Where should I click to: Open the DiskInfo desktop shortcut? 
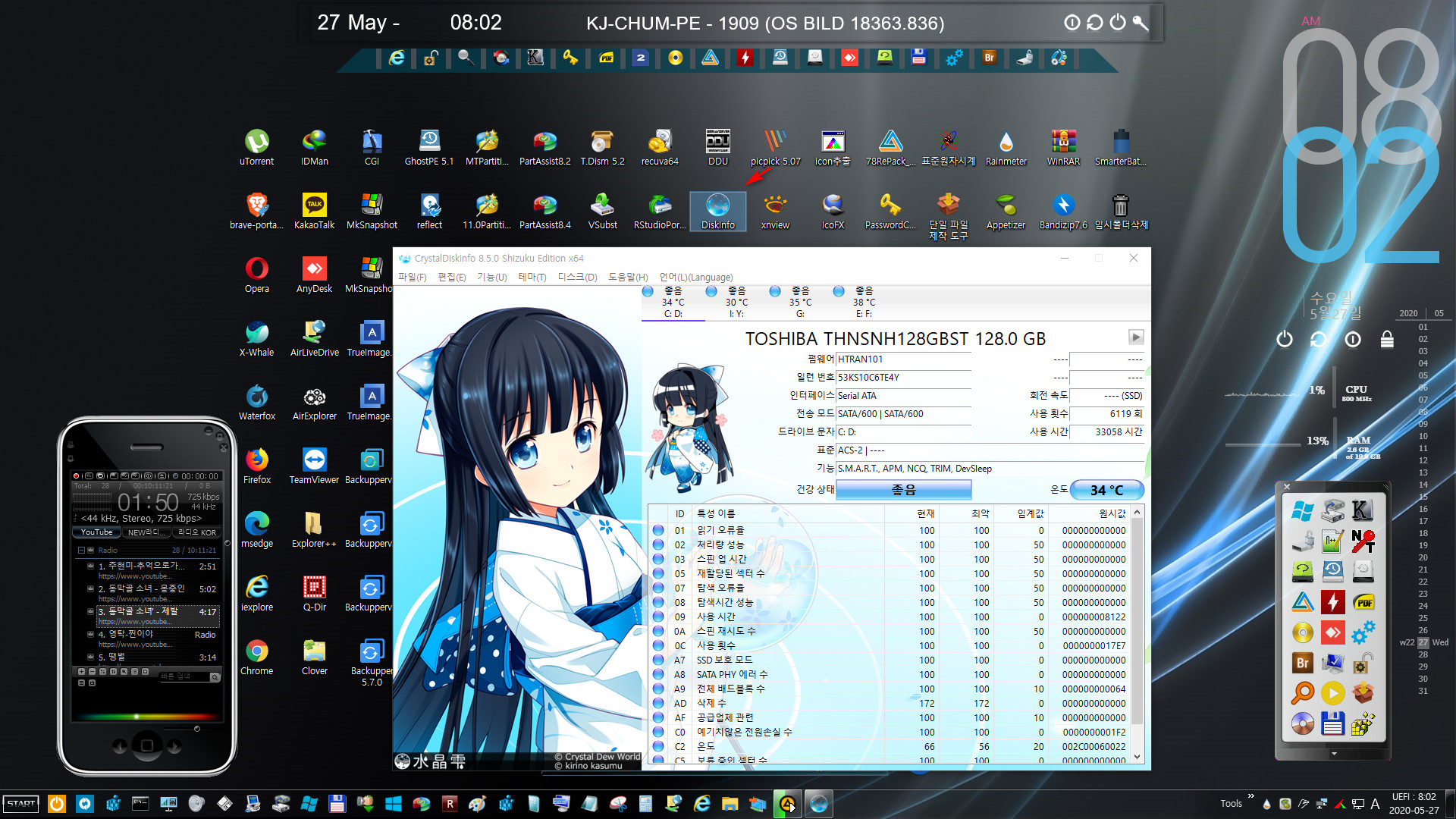click(717, 211)
